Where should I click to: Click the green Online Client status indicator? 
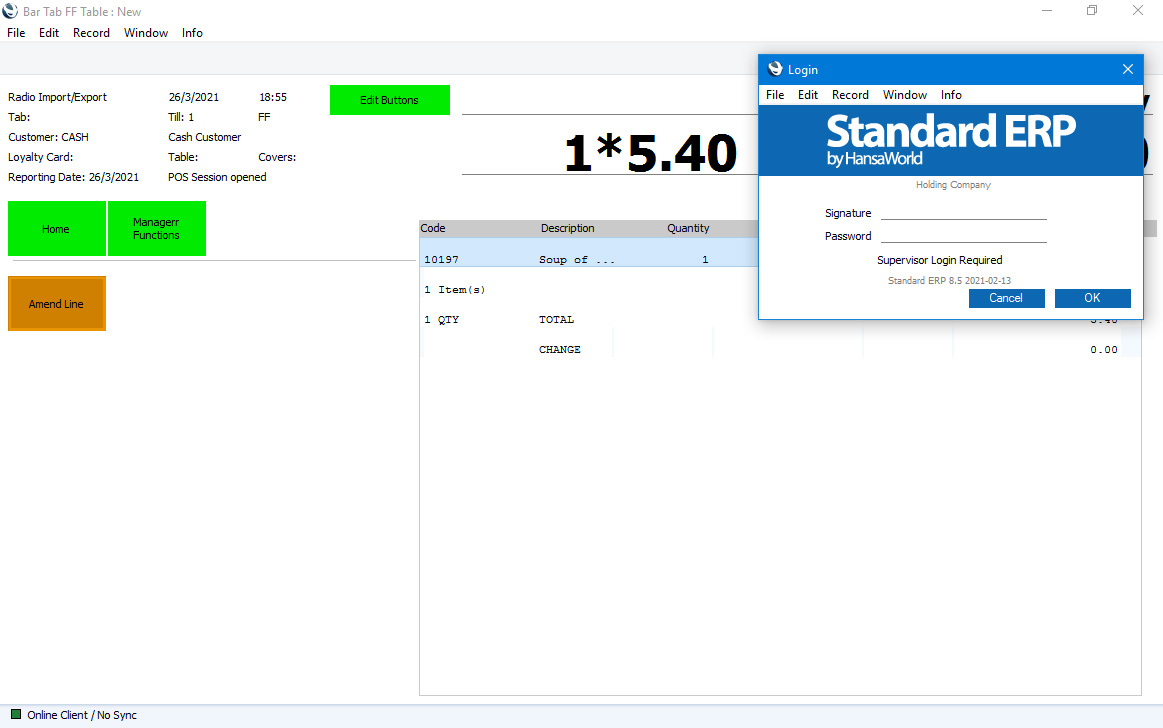[16, 715]
